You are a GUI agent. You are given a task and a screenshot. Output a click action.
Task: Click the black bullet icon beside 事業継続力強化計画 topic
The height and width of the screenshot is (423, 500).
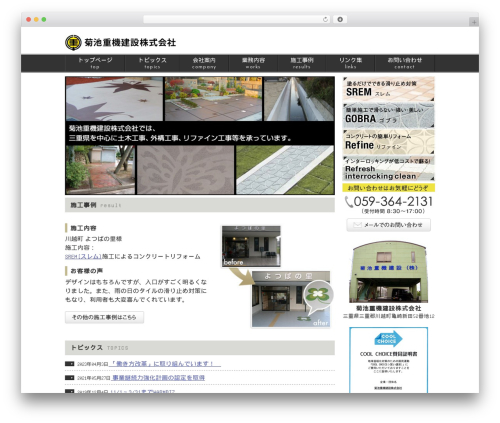pyautogui.click(x=70, y=378)
